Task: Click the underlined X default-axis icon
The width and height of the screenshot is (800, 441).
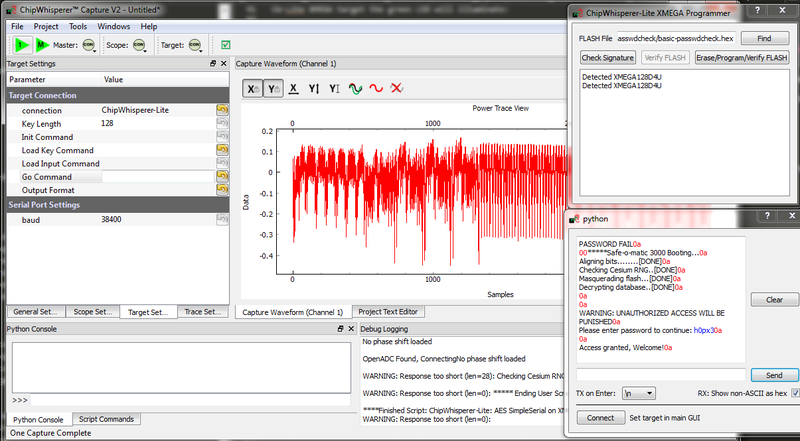Action: pos(293,89)
